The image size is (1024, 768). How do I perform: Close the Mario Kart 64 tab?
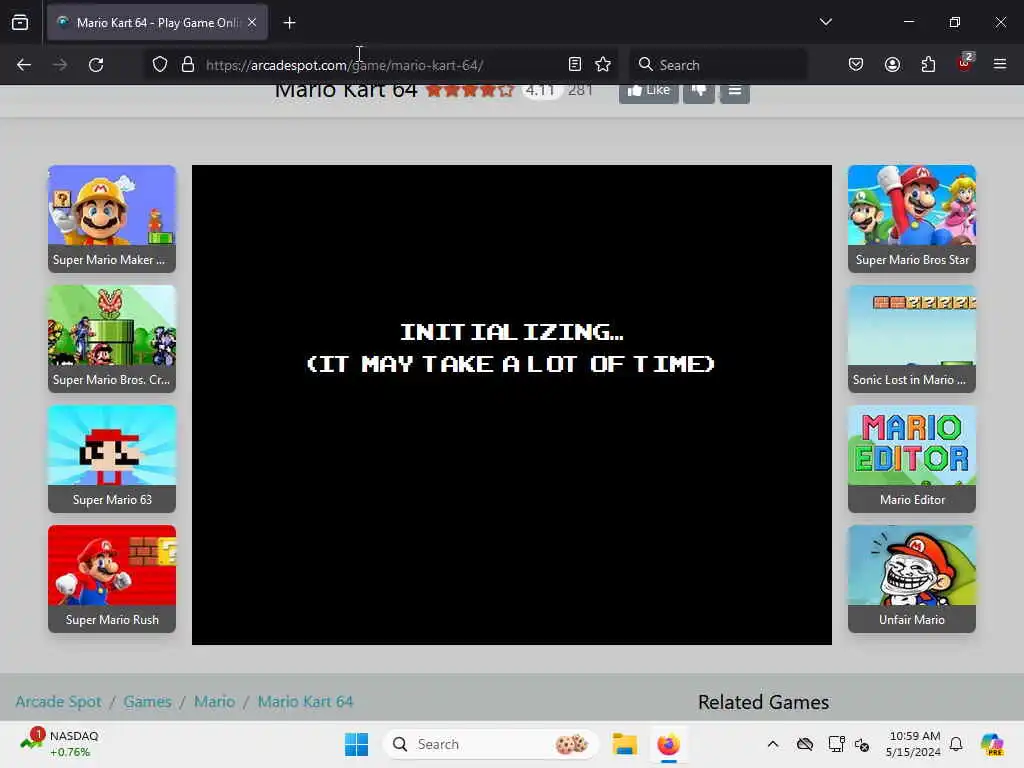point(252,22)
